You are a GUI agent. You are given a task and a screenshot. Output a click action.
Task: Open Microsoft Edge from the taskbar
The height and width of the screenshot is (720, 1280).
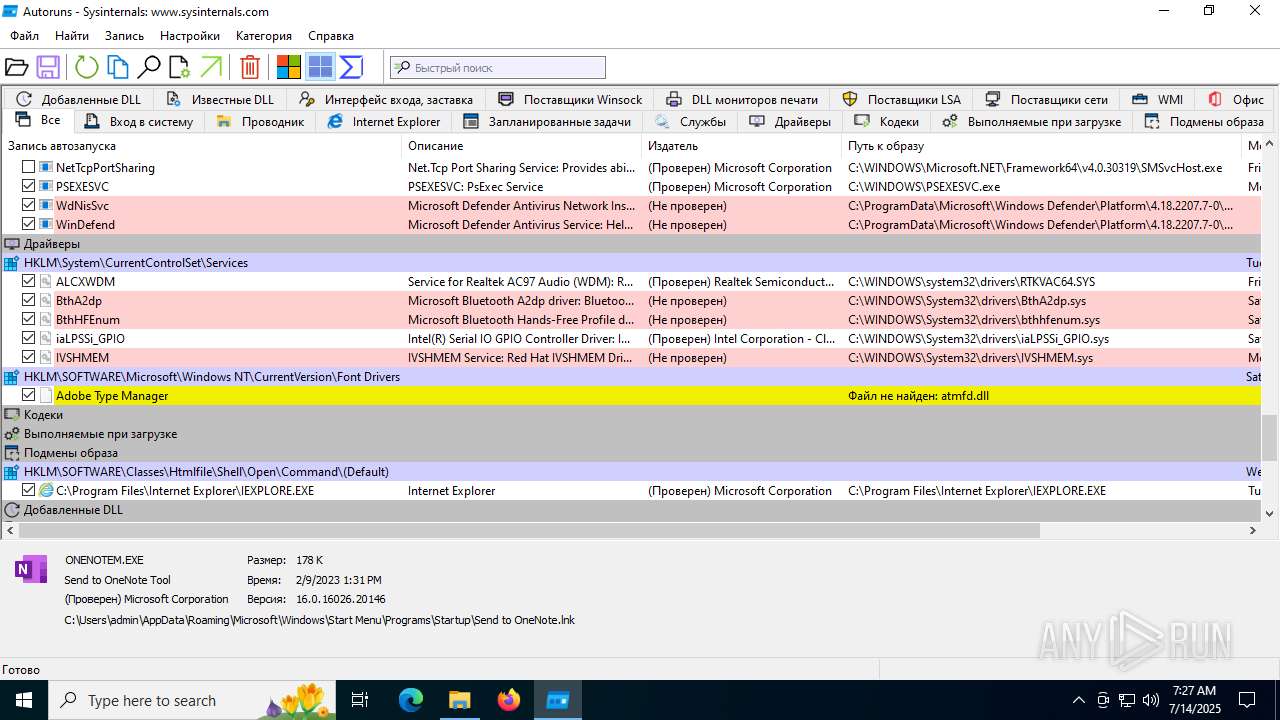411,700
